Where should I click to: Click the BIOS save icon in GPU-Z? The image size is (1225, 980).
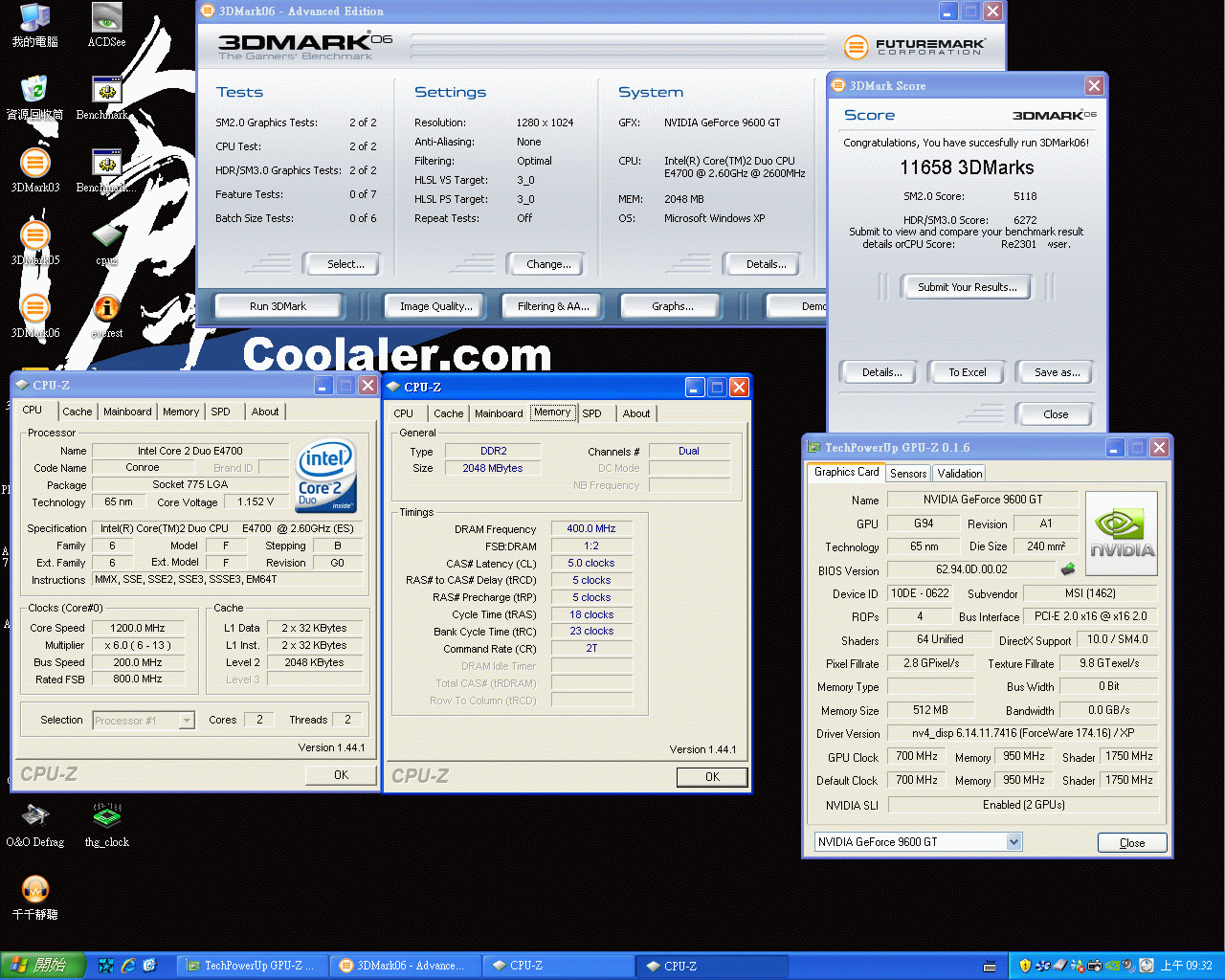1068,568
